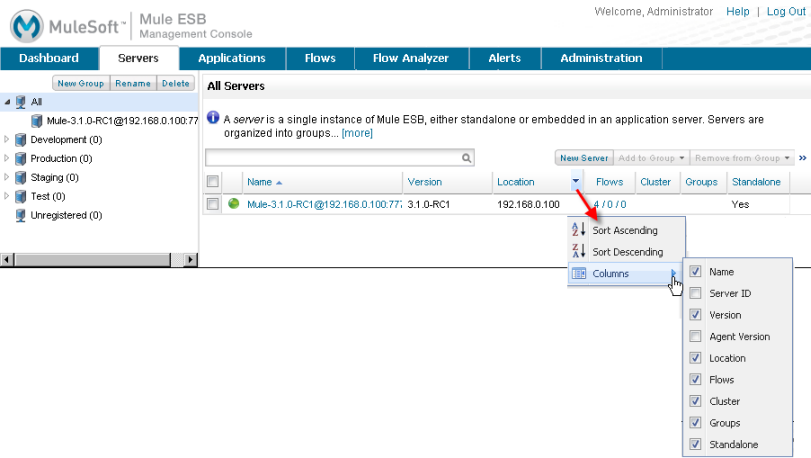Click the Standalone column header
Image resolution: width=811 pixels, height=458 pixels.
point(756,182)
